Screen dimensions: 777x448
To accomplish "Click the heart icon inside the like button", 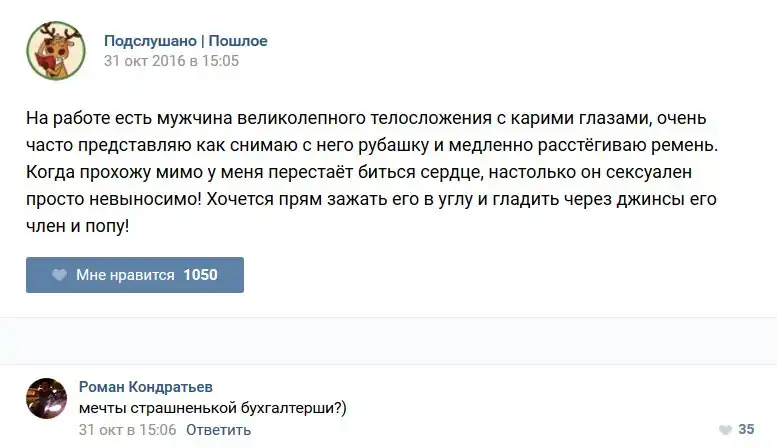I will [x=59, y=275].
